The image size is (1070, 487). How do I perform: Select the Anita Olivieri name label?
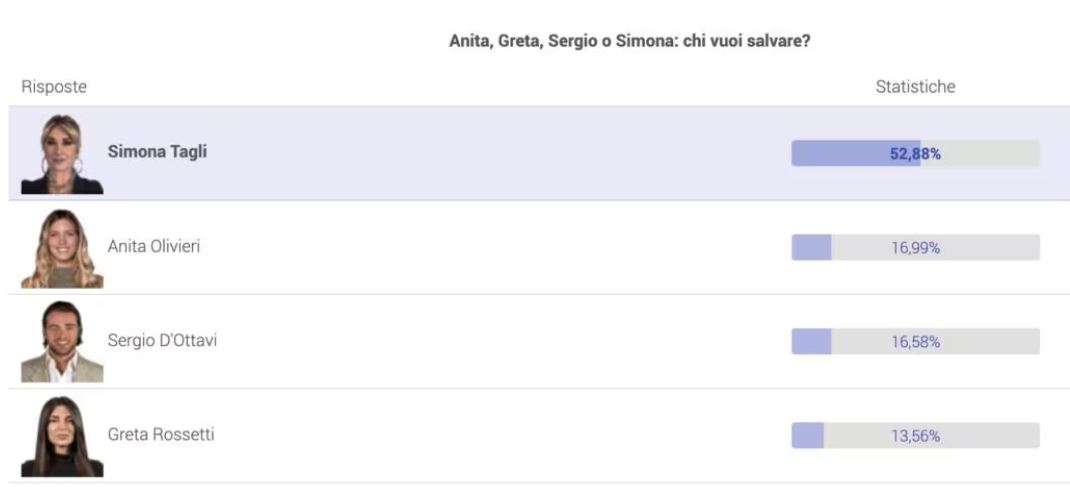point(154,246)
